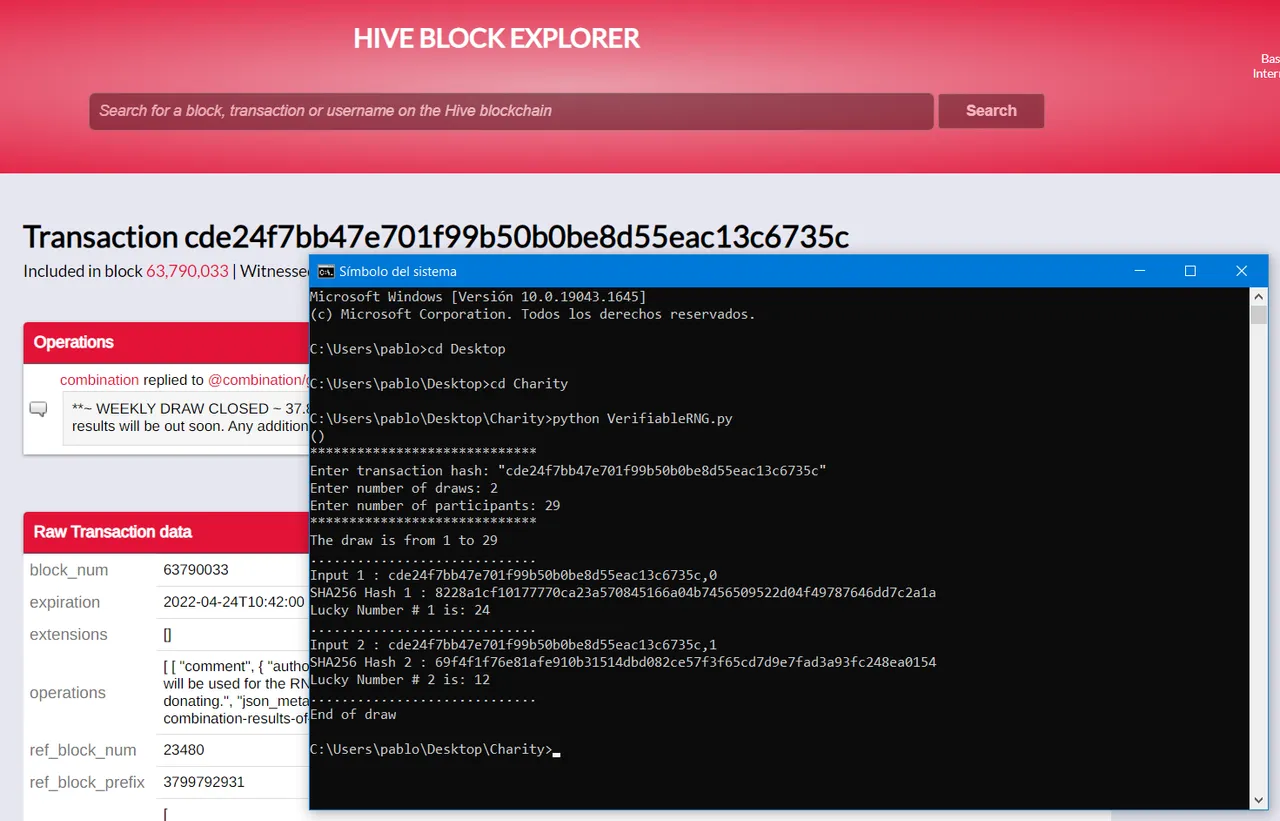Close the Símbolo del sistema window
Image resolution: width=1280 pixels, height=821 pixels.
(1241, 271)
